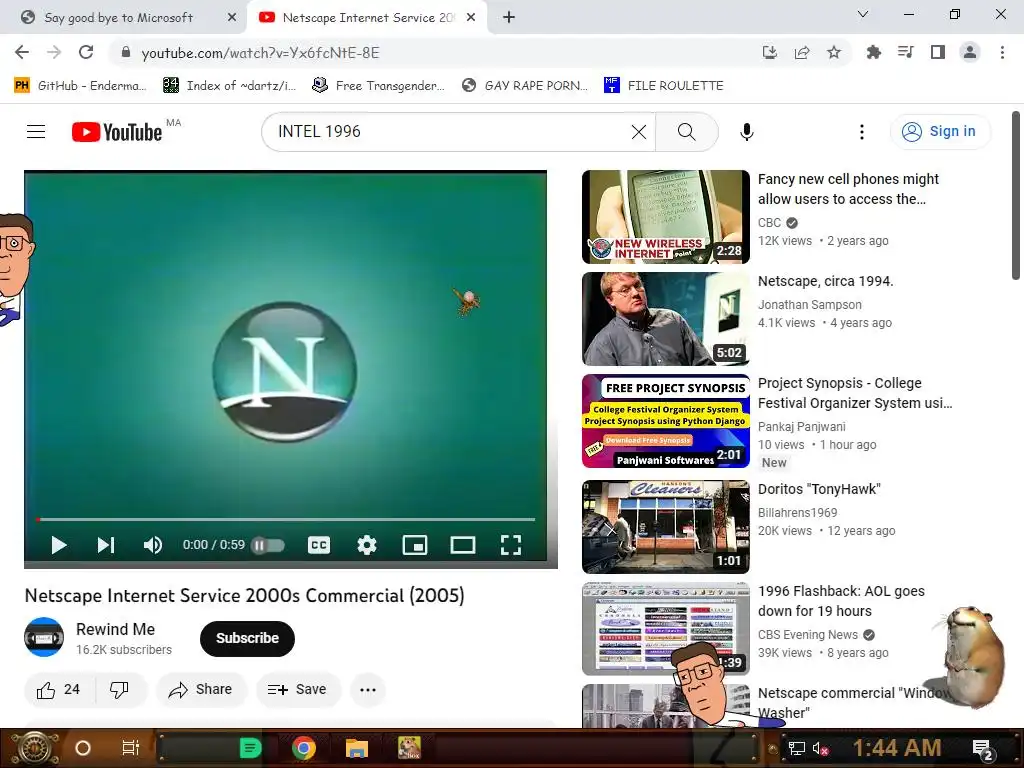Toggle the Chrome side panel icon
1024x768 pixels.
coord(938,52)
